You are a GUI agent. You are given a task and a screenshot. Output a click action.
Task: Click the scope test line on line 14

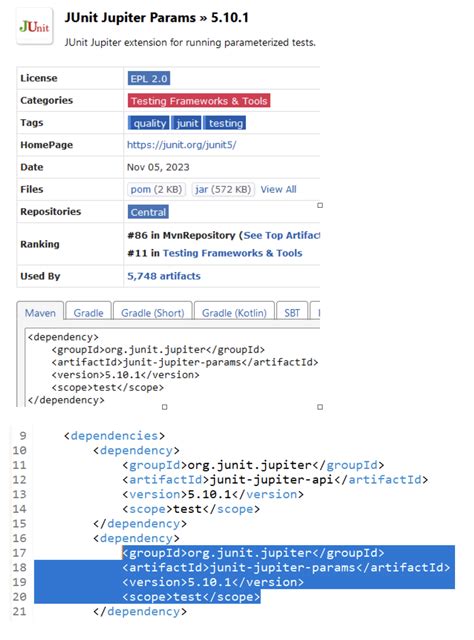point(191,509)
